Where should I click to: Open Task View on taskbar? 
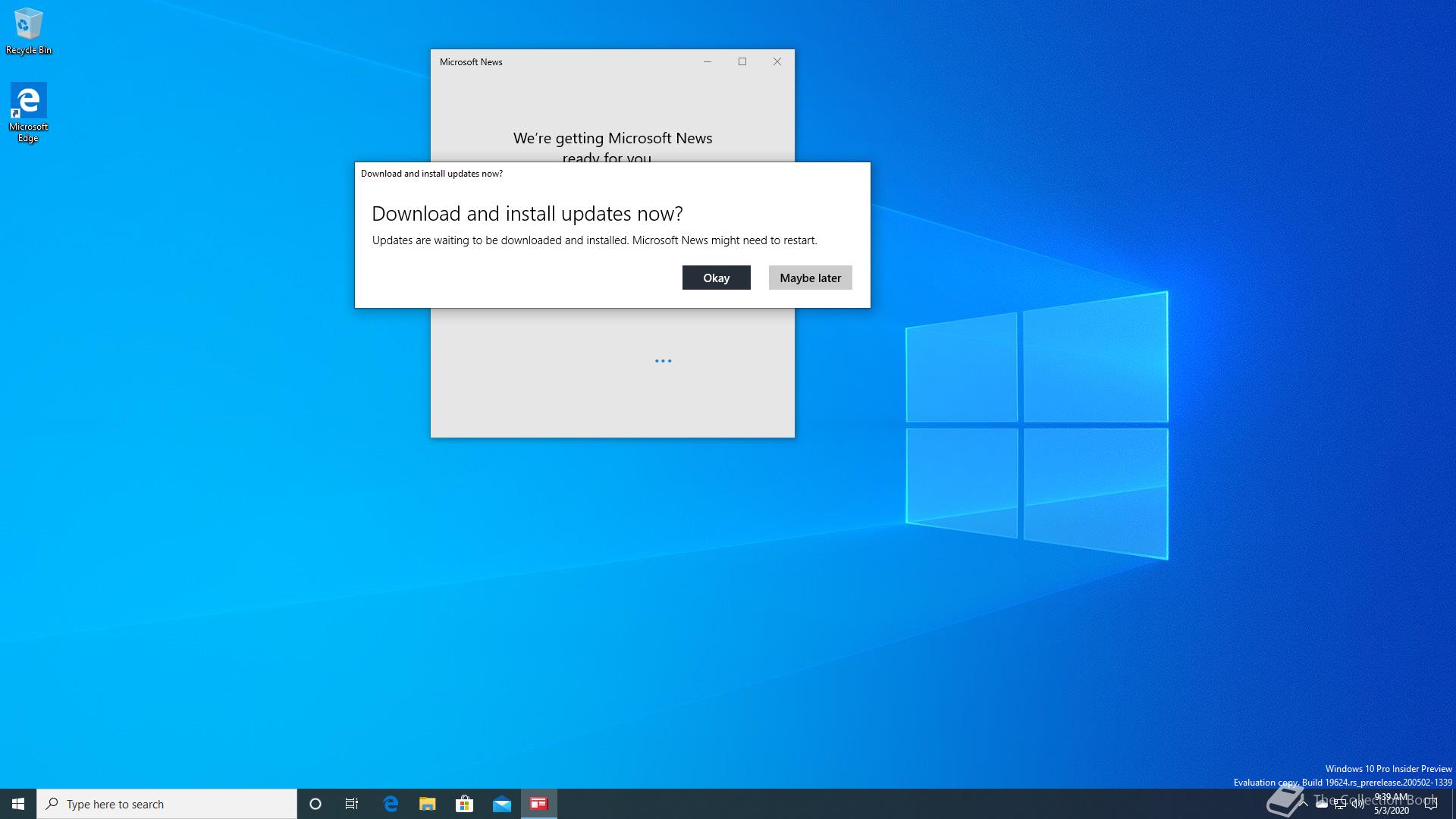coord(352,804)
